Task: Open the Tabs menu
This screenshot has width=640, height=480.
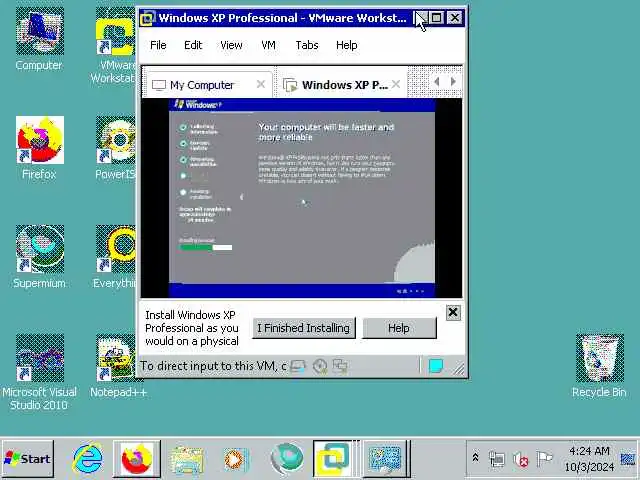Action: 307,45
